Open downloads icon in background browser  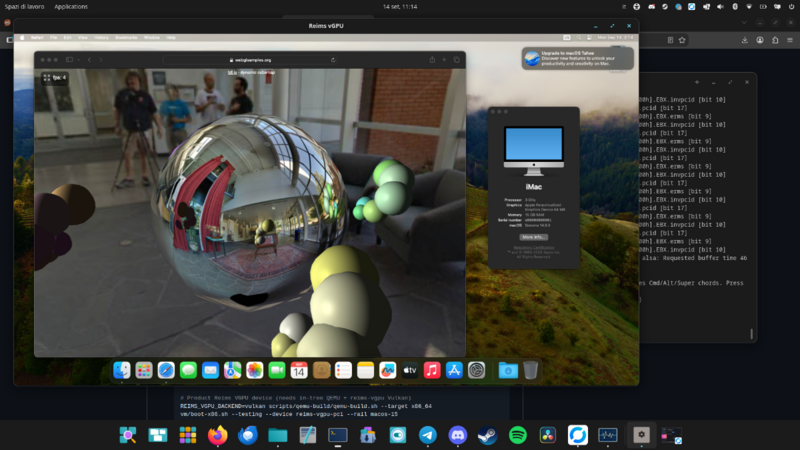click(745, 40)
